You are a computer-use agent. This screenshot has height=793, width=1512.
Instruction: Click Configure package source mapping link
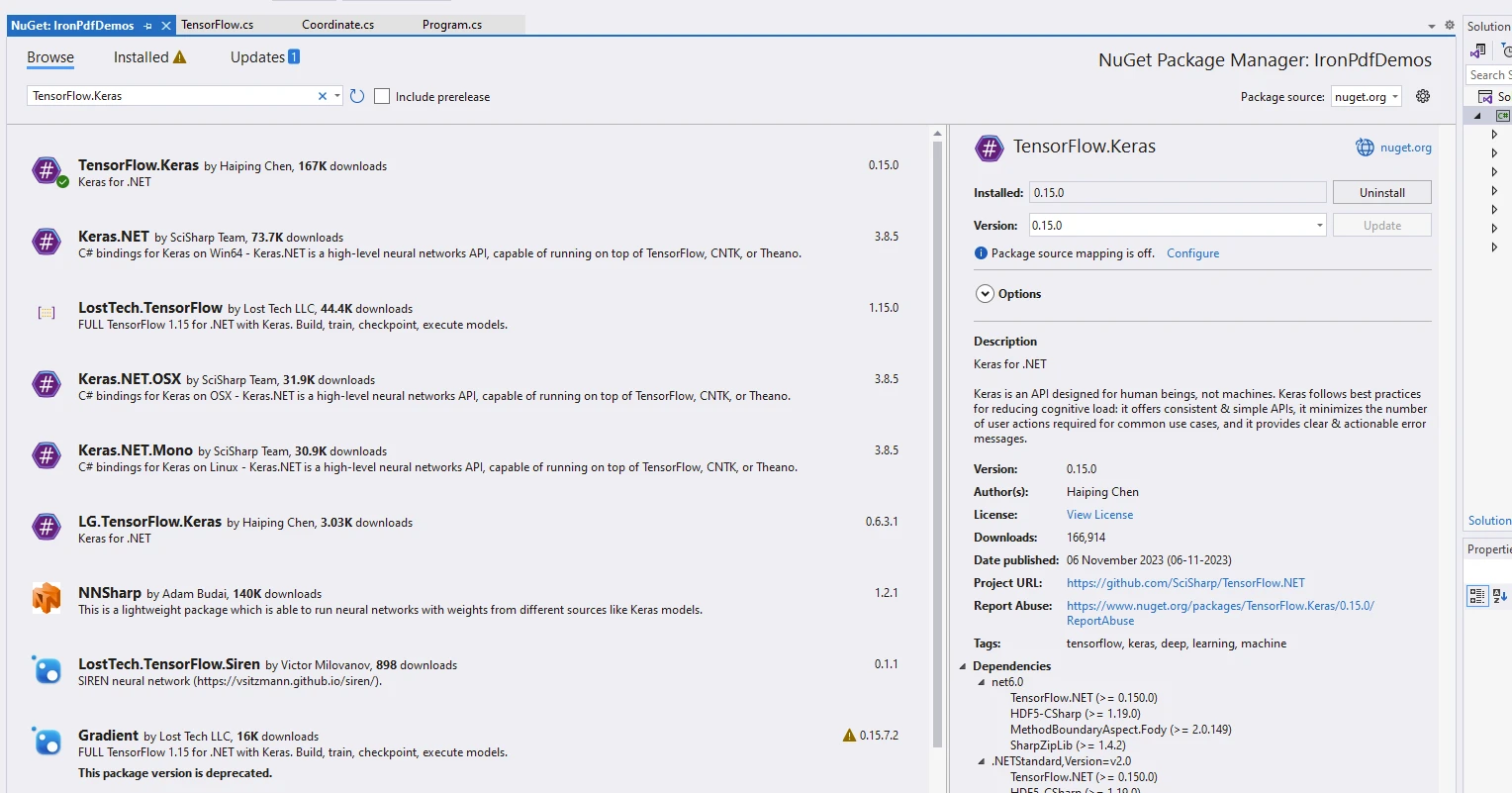(x=1192, y=253)
